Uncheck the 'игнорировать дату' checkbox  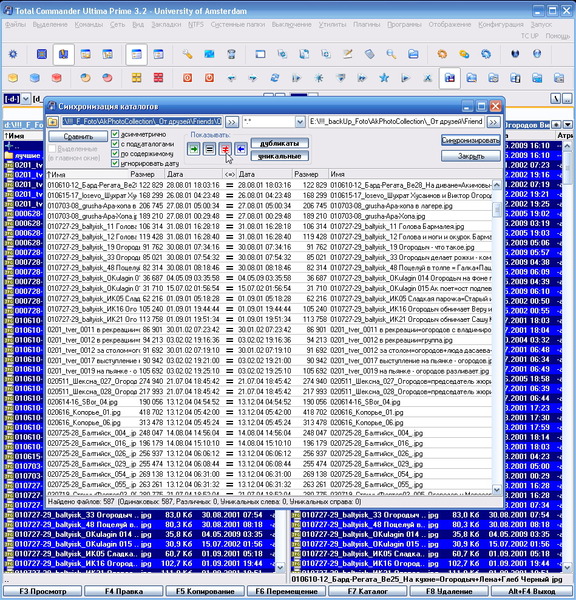pos(115,163)
